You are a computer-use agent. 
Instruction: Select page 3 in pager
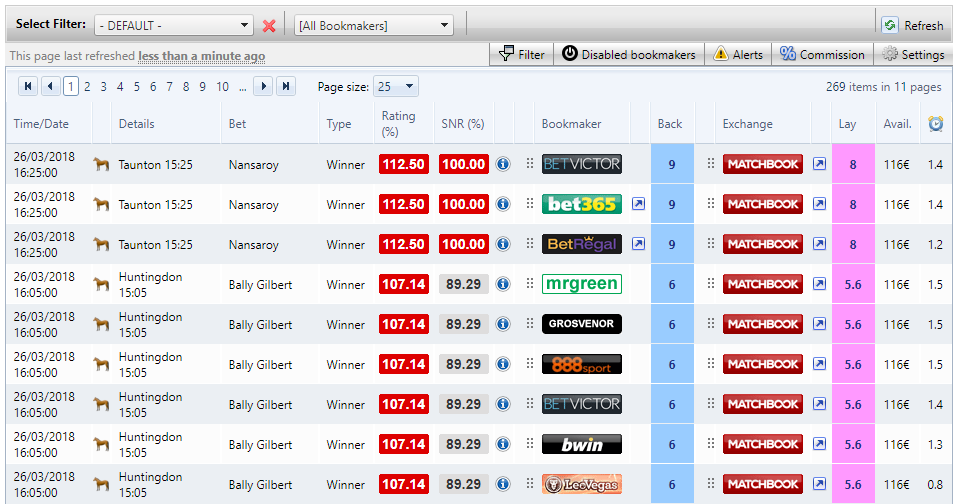point(104,87)
